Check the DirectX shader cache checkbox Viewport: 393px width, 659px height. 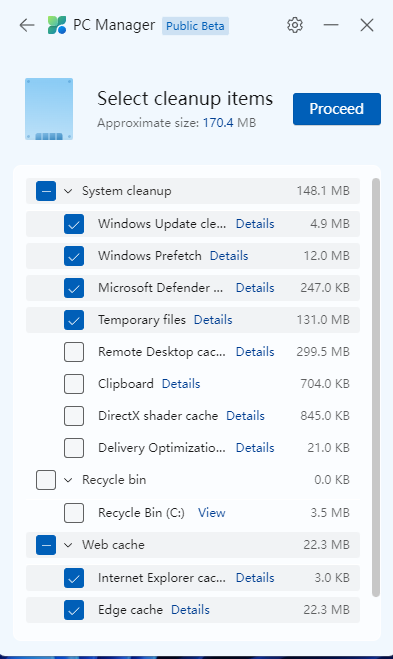74,416
